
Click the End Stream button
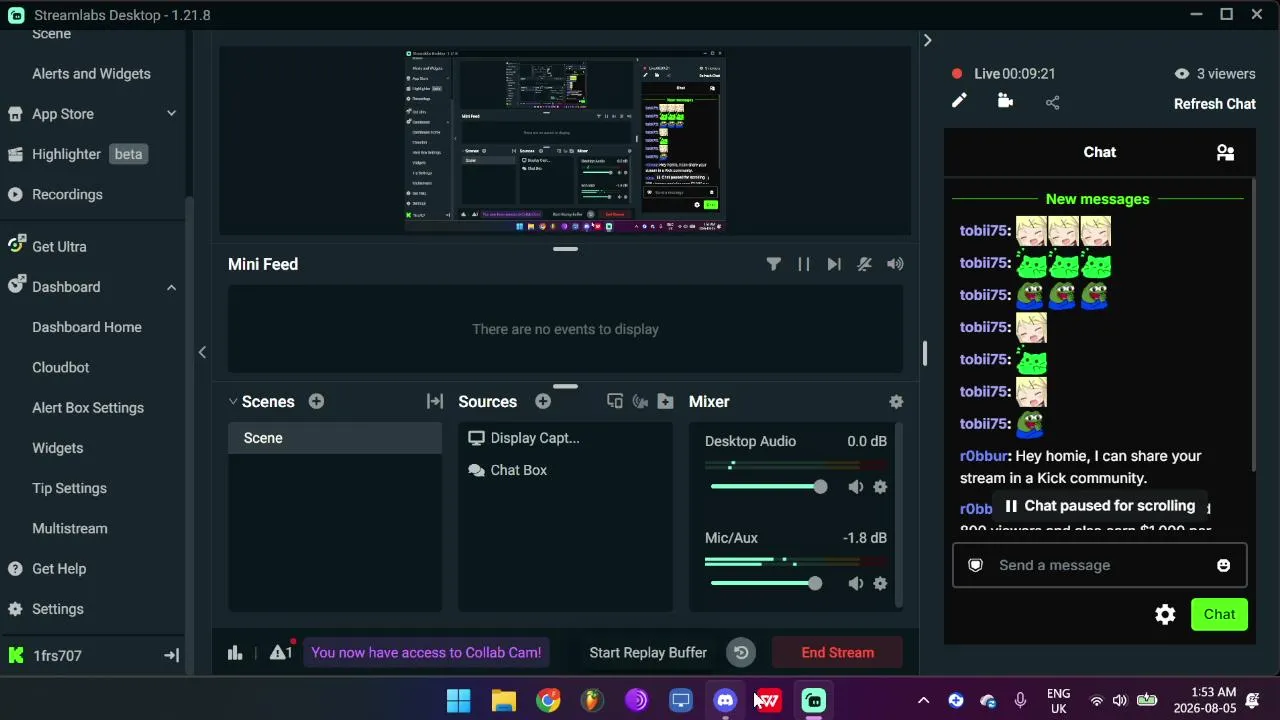click(x=837, y=653)
